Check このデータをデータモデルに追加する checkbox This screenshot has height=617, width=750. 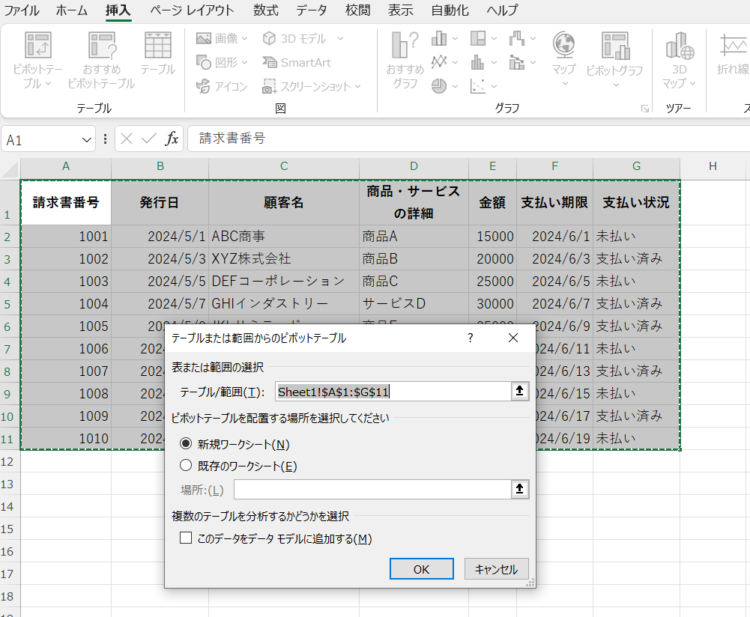(185, 538)
